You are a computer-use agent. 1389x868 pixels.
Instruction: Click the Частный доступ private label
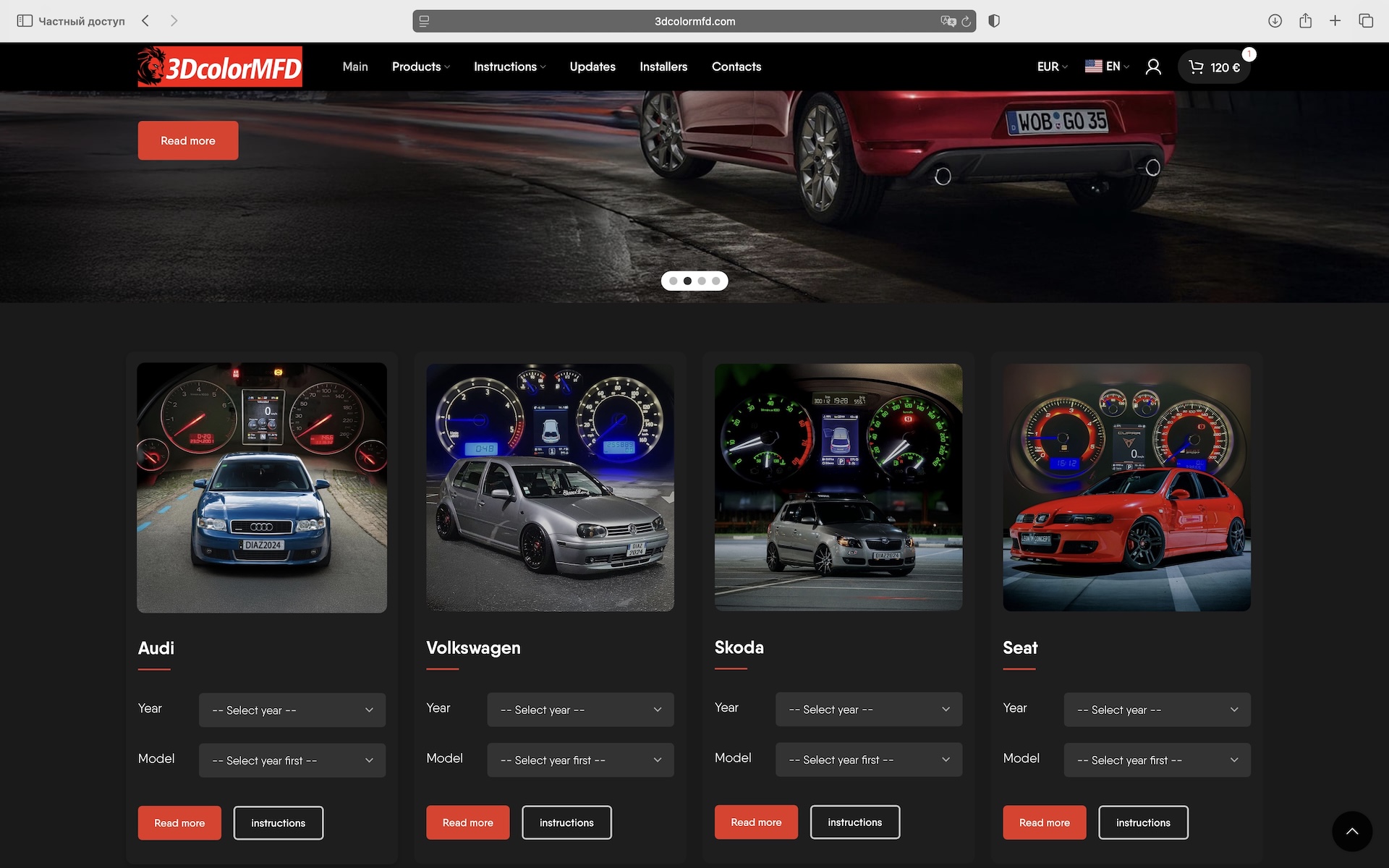point(82,21)
